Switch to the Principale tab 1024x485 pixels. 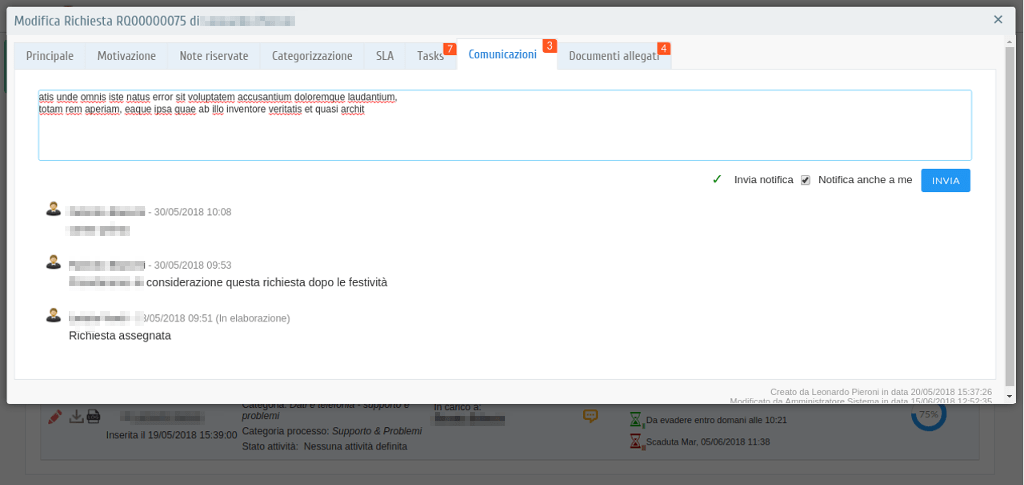[x=49, y=56]
